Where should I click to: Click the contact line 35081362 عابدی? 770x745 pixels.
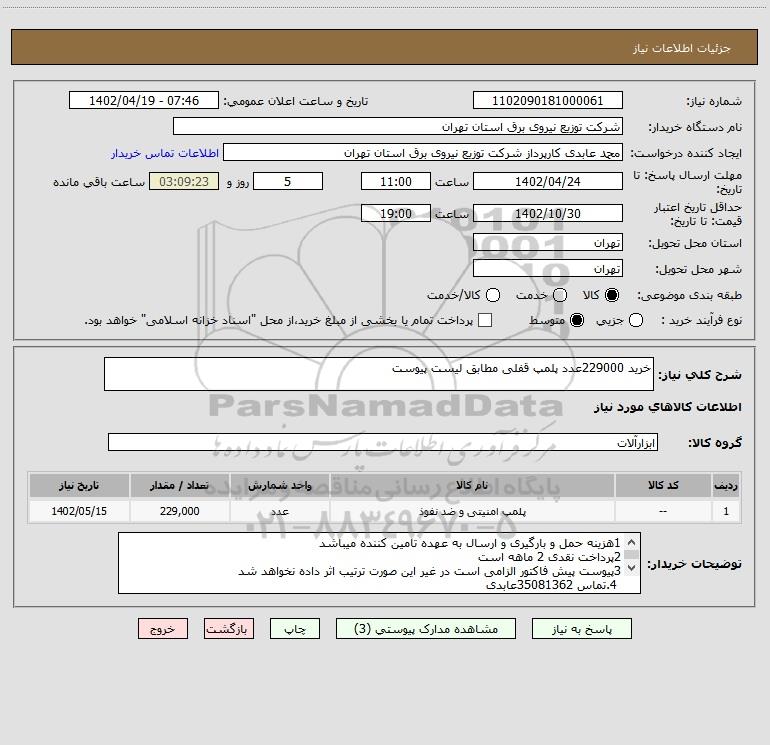[551, 585]
